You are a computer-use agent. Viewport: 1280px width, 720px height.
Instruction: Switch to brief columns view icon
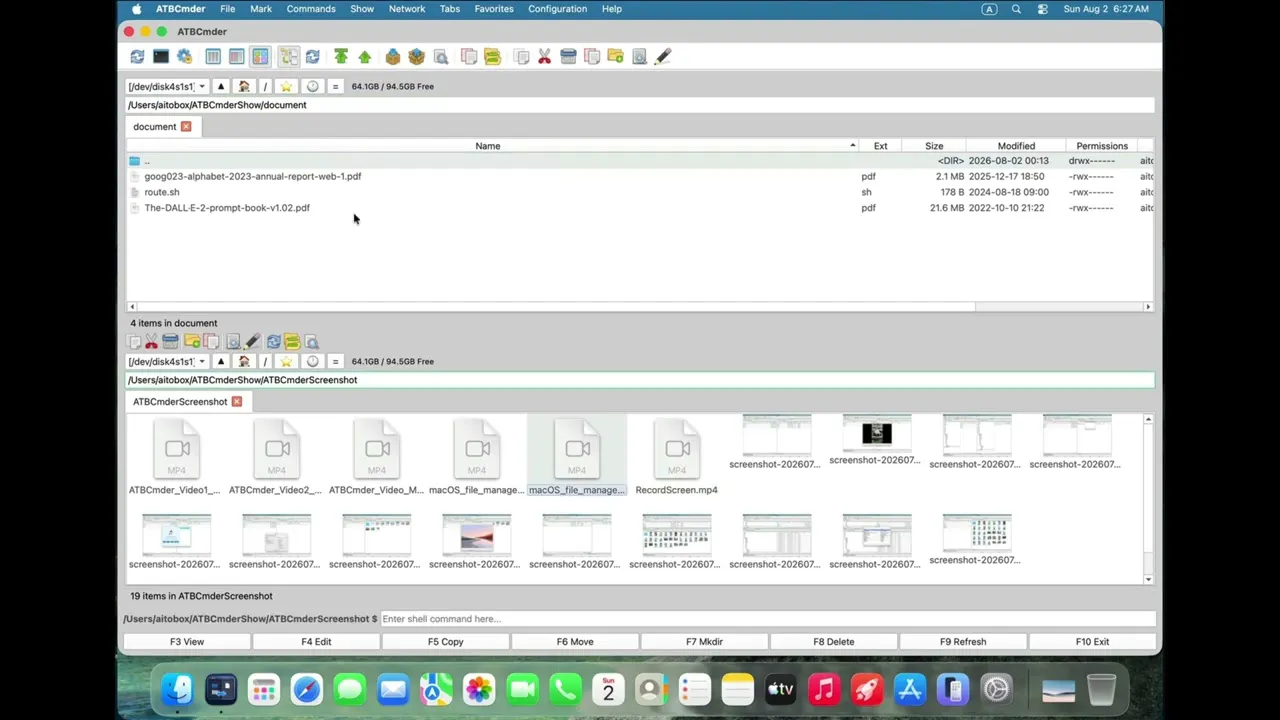click(x=213, y=57)
